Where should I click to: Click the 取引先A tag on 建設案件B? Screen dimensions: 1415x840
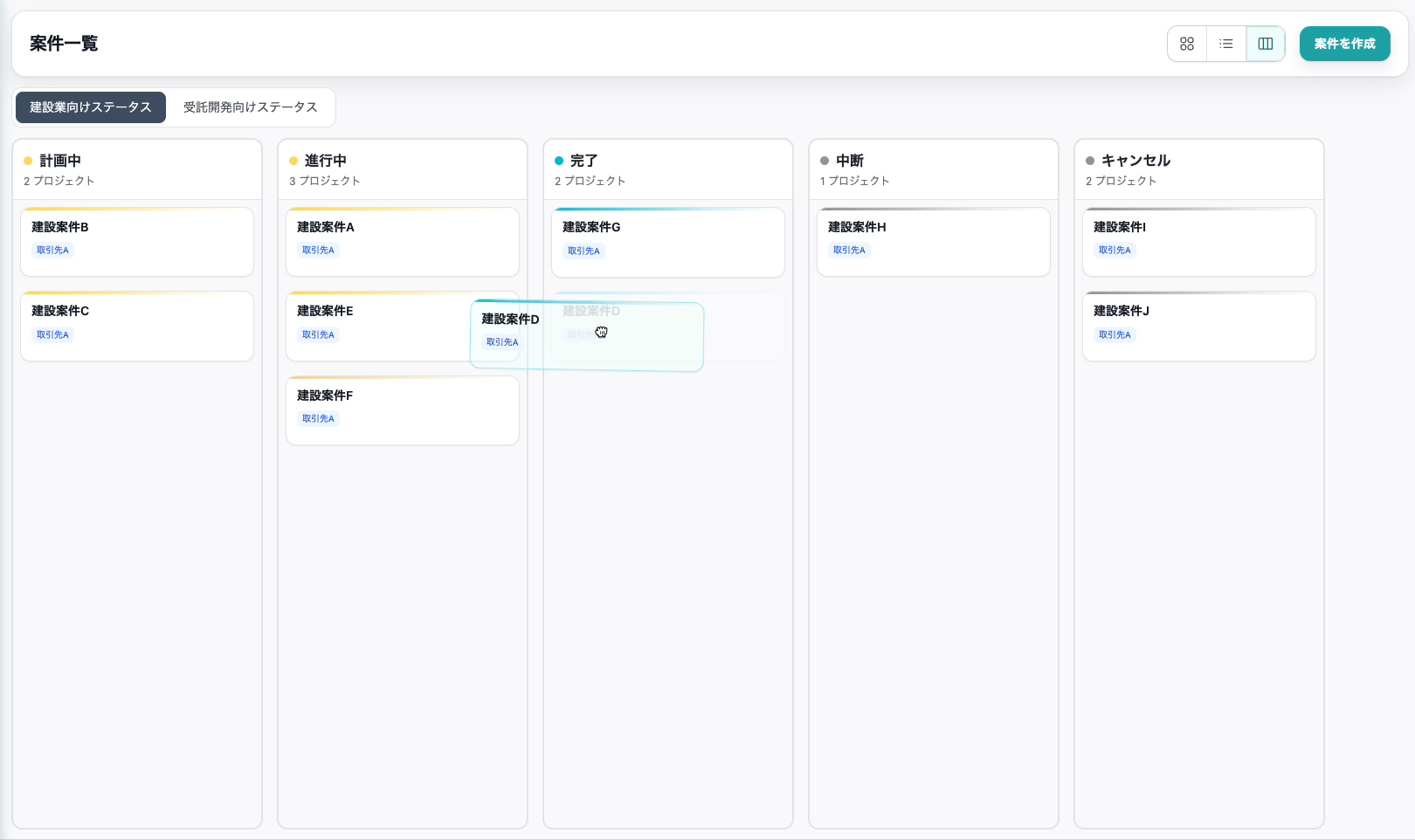tap(52, 251)
